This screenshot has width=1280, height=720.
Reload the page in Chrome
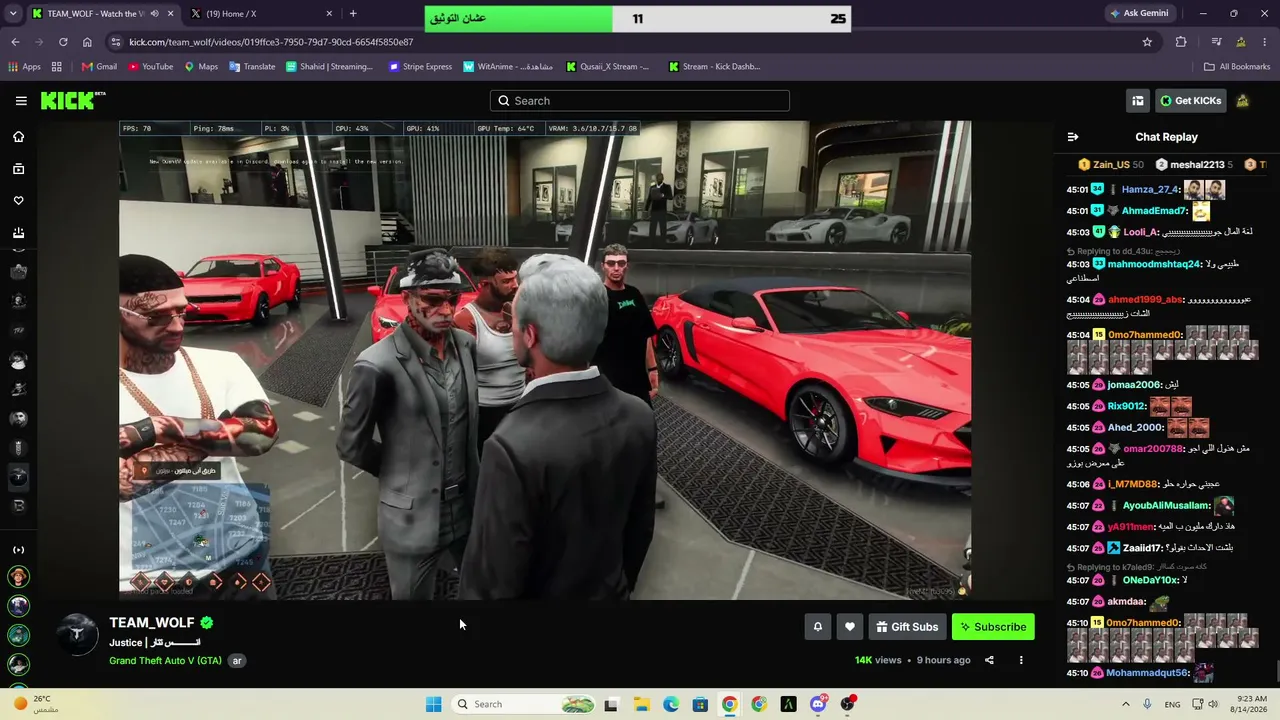click(x=63, y=42)
